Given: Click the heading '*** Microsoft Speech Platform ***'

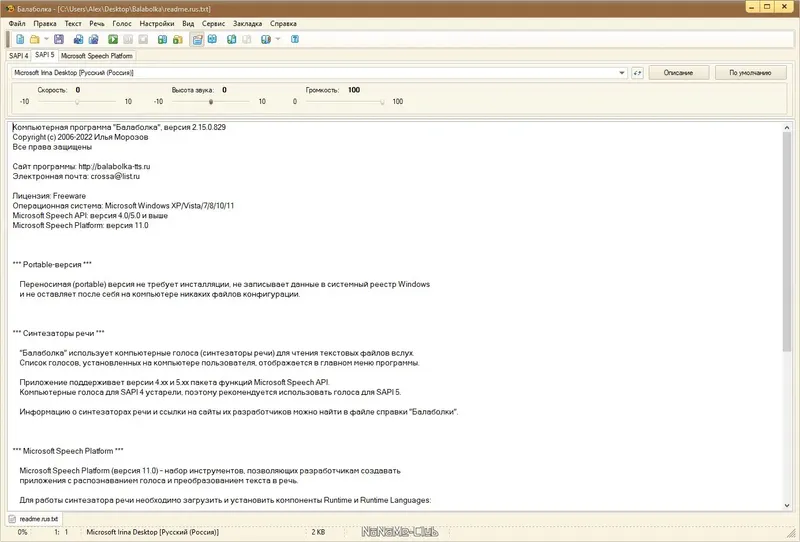Looking at the screenshot, I should [68, 451].
